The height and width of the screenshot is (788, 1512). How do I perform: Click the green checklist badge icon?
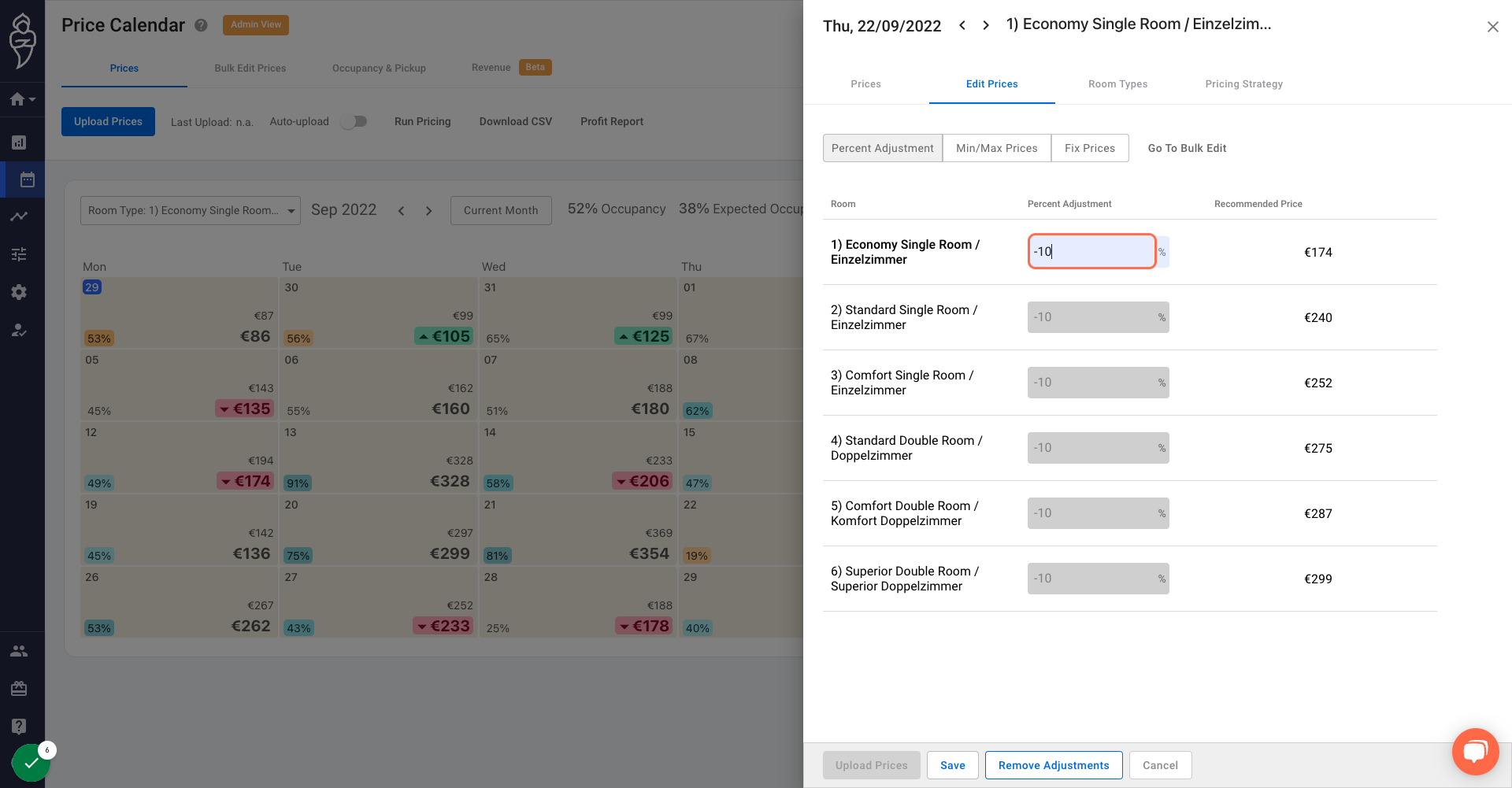(x=31, y=763)
